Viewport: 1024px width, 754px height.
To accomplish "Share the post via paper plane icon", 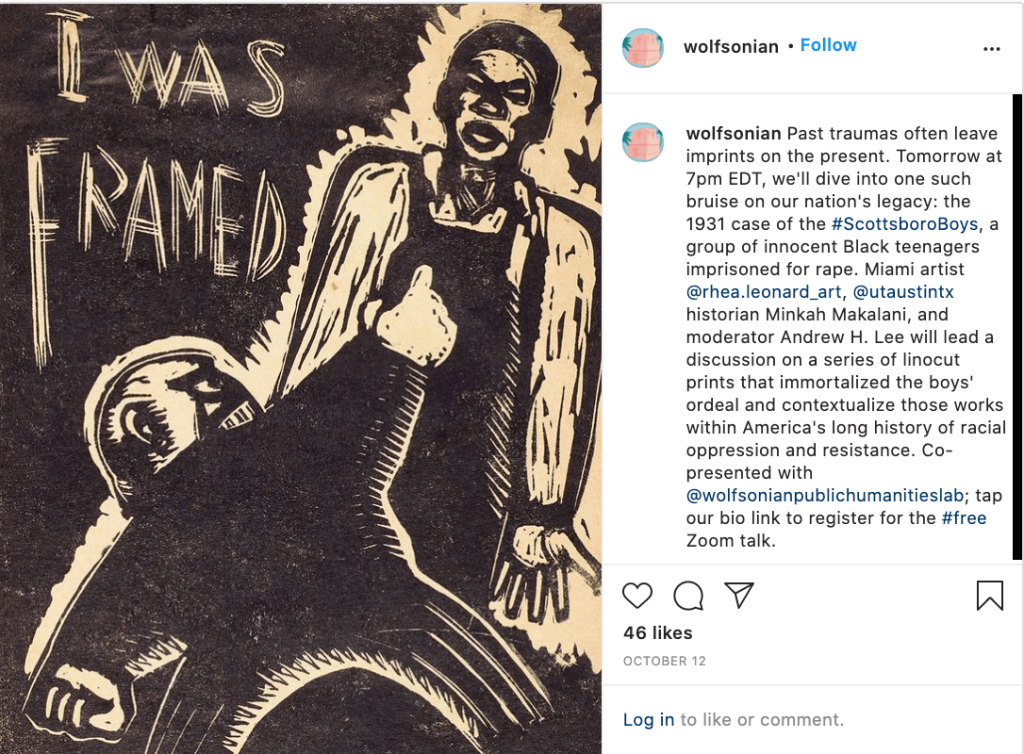I will 739,595.
